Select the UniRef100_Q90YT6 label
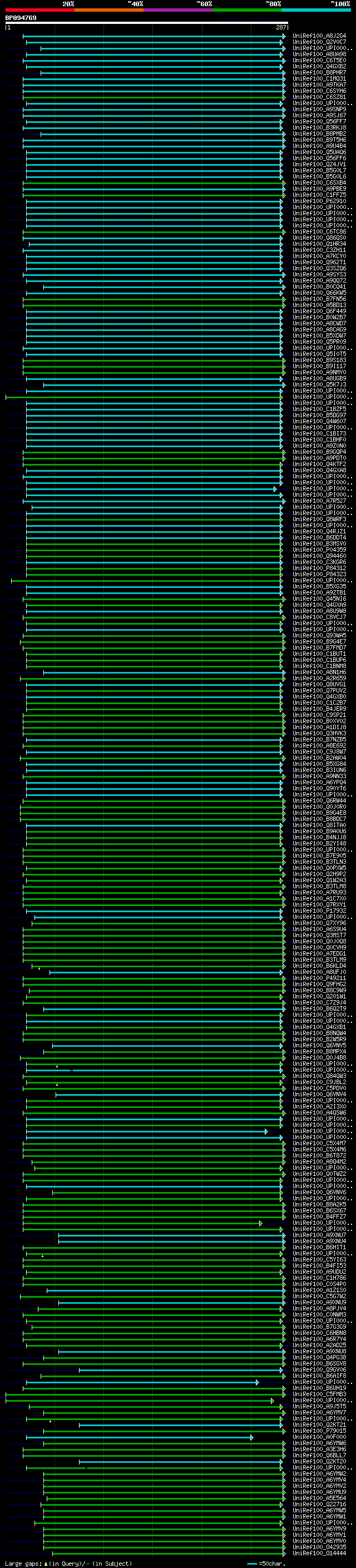Viewport: 356px width, 1568px height. [x=319, y=788]
